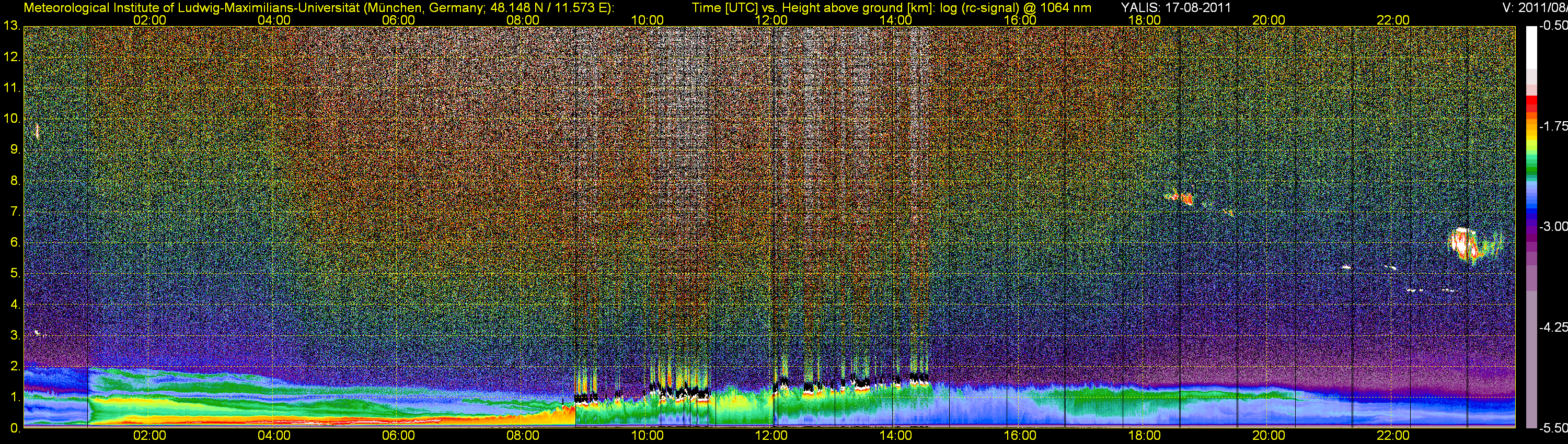Select the 18:00 tick label on the bottom axis
The height and width of the screenshot is (444, 1568).
click(x=1144, y=436)
